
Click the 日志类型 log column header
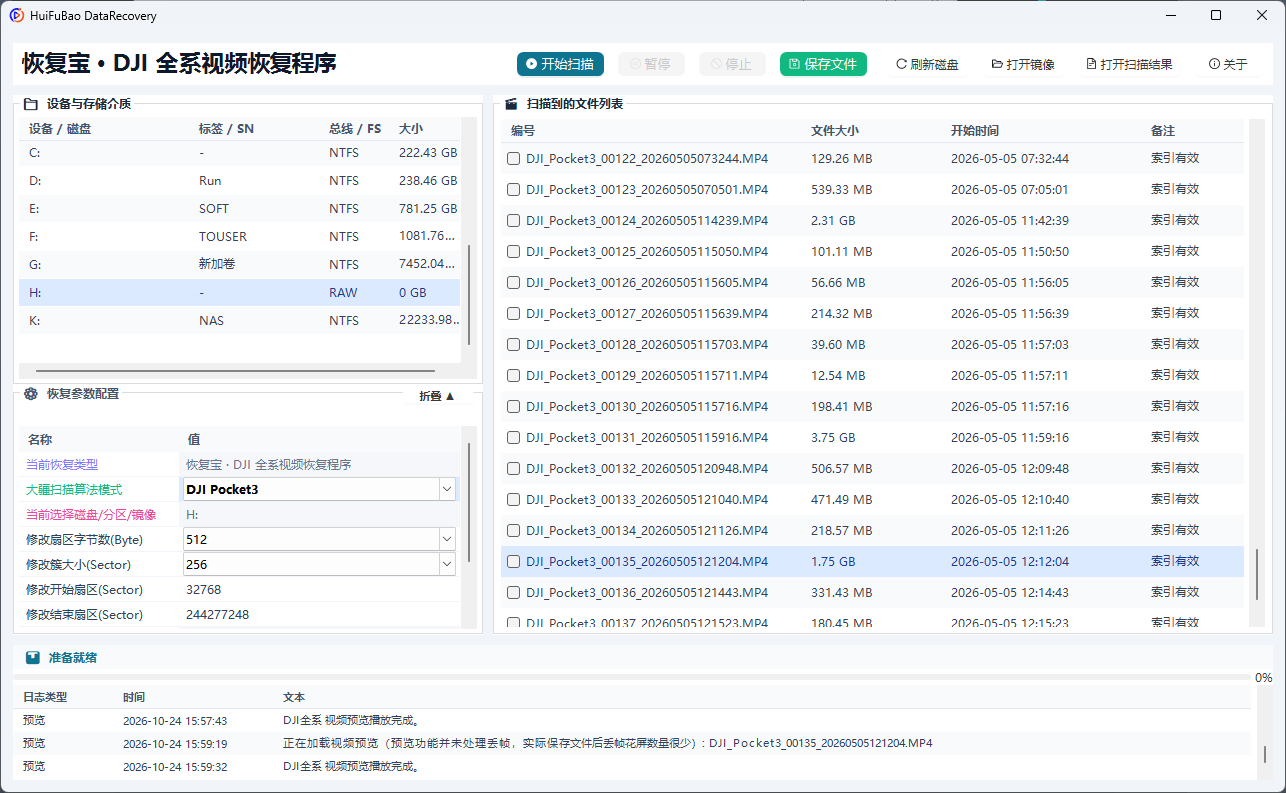click(45, 697)
